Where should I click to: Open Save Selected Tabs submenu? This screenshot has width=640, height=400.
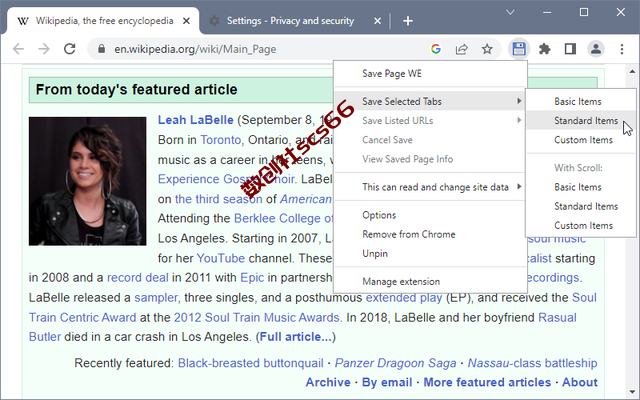431,101
